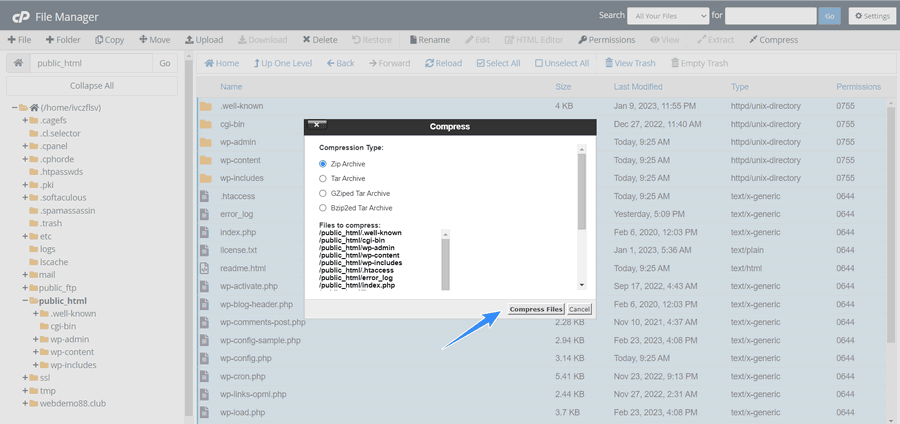
Task: Click the public_html path input field
Action: click(91, 63)
